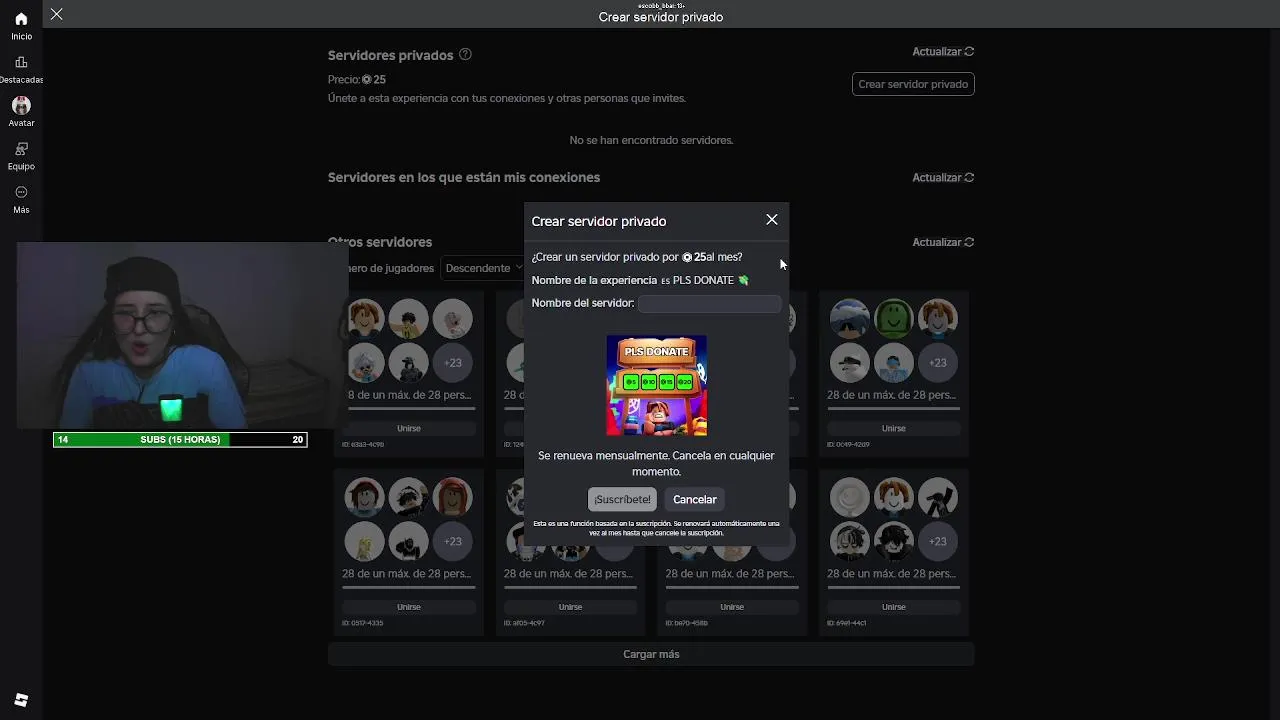This screenshot has width=1280, height=720.
Task: Click capacity bar in server 69e1-44c1
Action: point(894,588)
